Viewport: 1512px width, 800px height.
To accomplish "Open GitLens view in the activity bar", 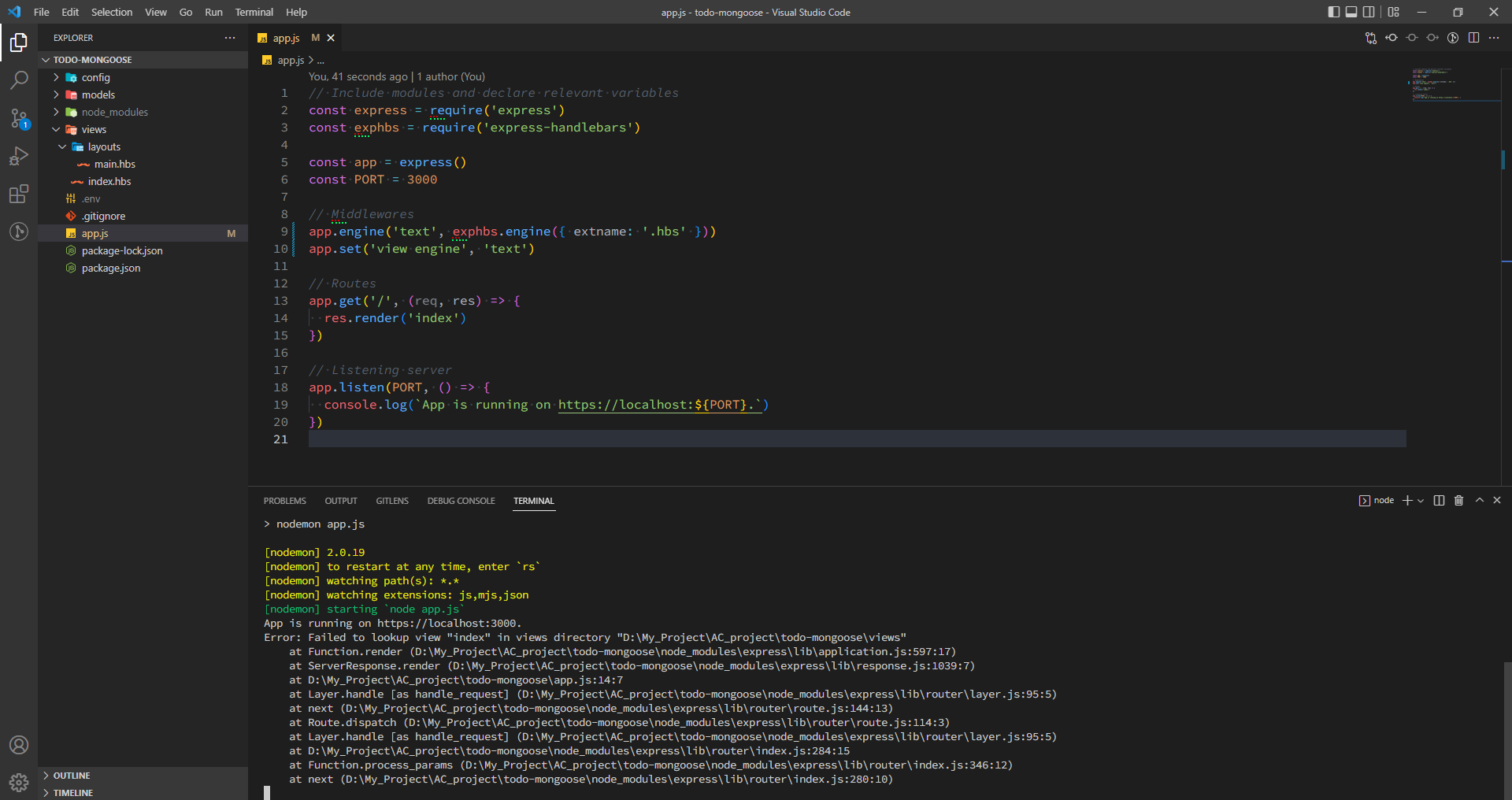I will 19,231.
